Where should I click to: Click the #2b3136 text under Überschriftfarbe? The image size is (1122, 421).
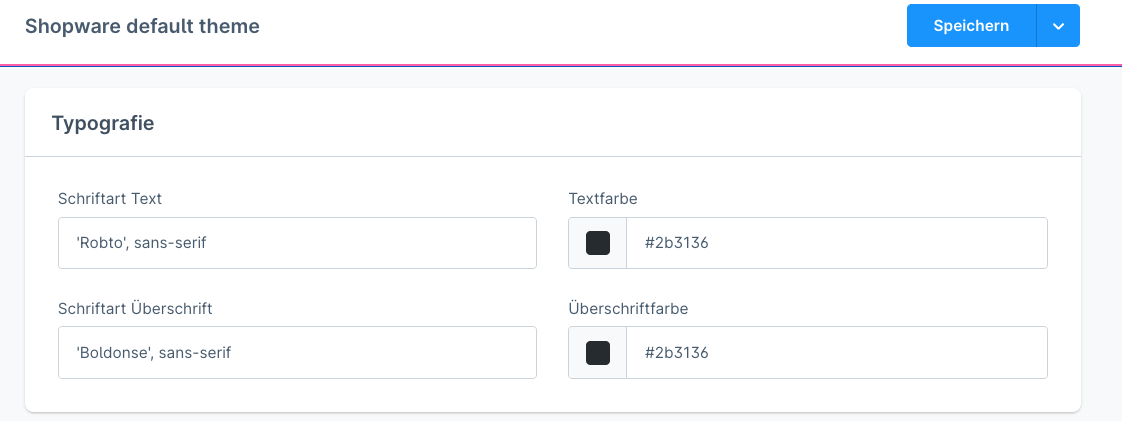(677, 353)
